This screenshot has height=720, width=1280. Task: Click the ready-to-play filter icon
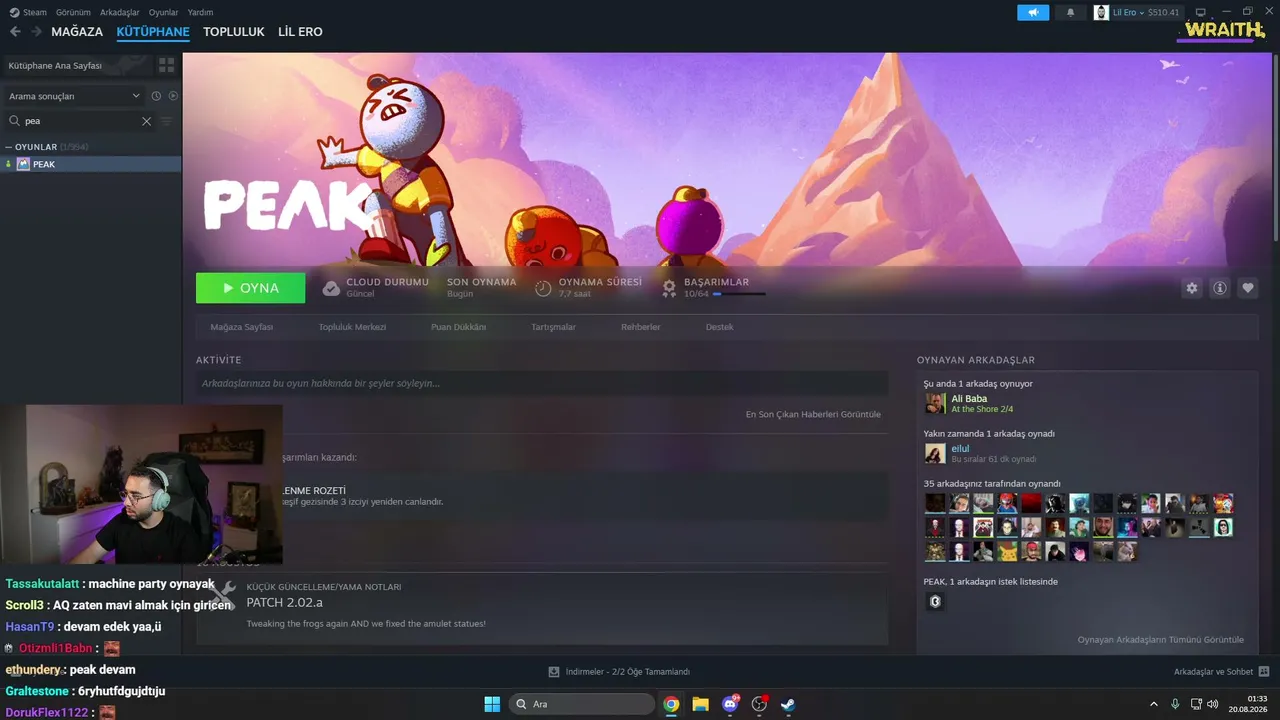(173, 96)
